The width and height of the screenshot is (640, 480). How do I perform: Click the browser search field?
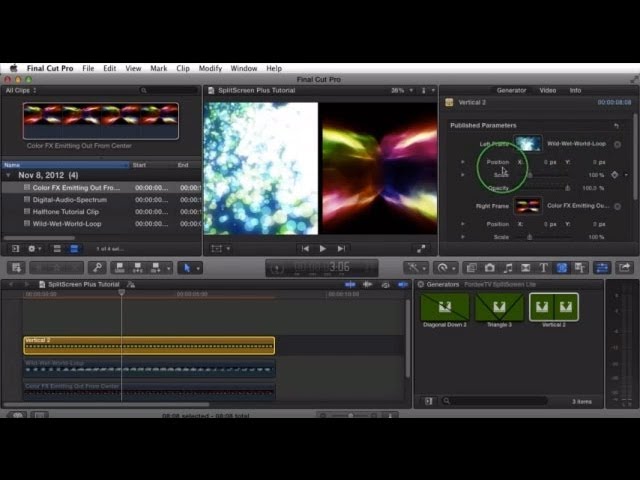(x=169, y=90)
